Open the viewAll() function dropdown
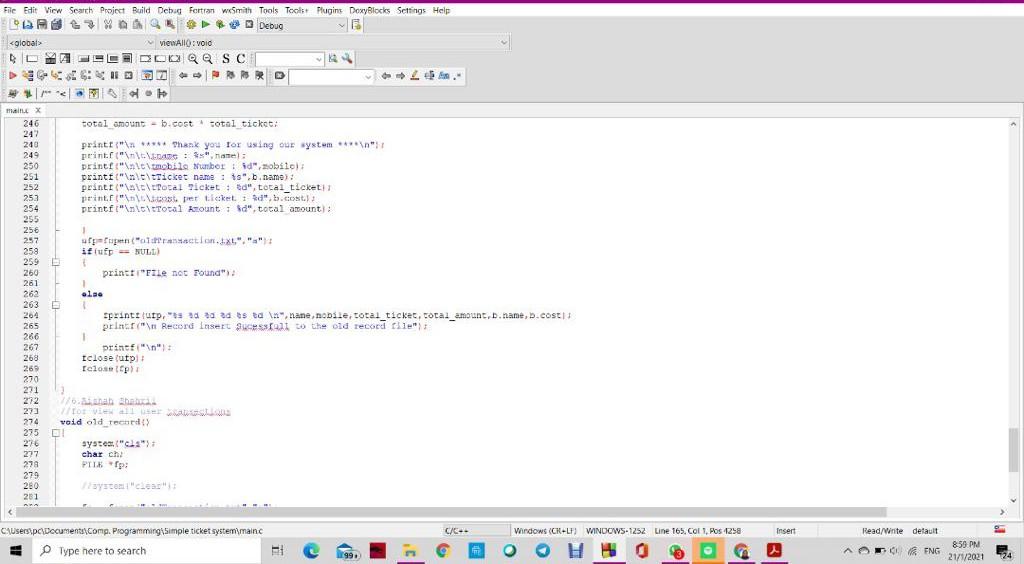Viewport: 1024px width, 564px height. click(504, 42)
